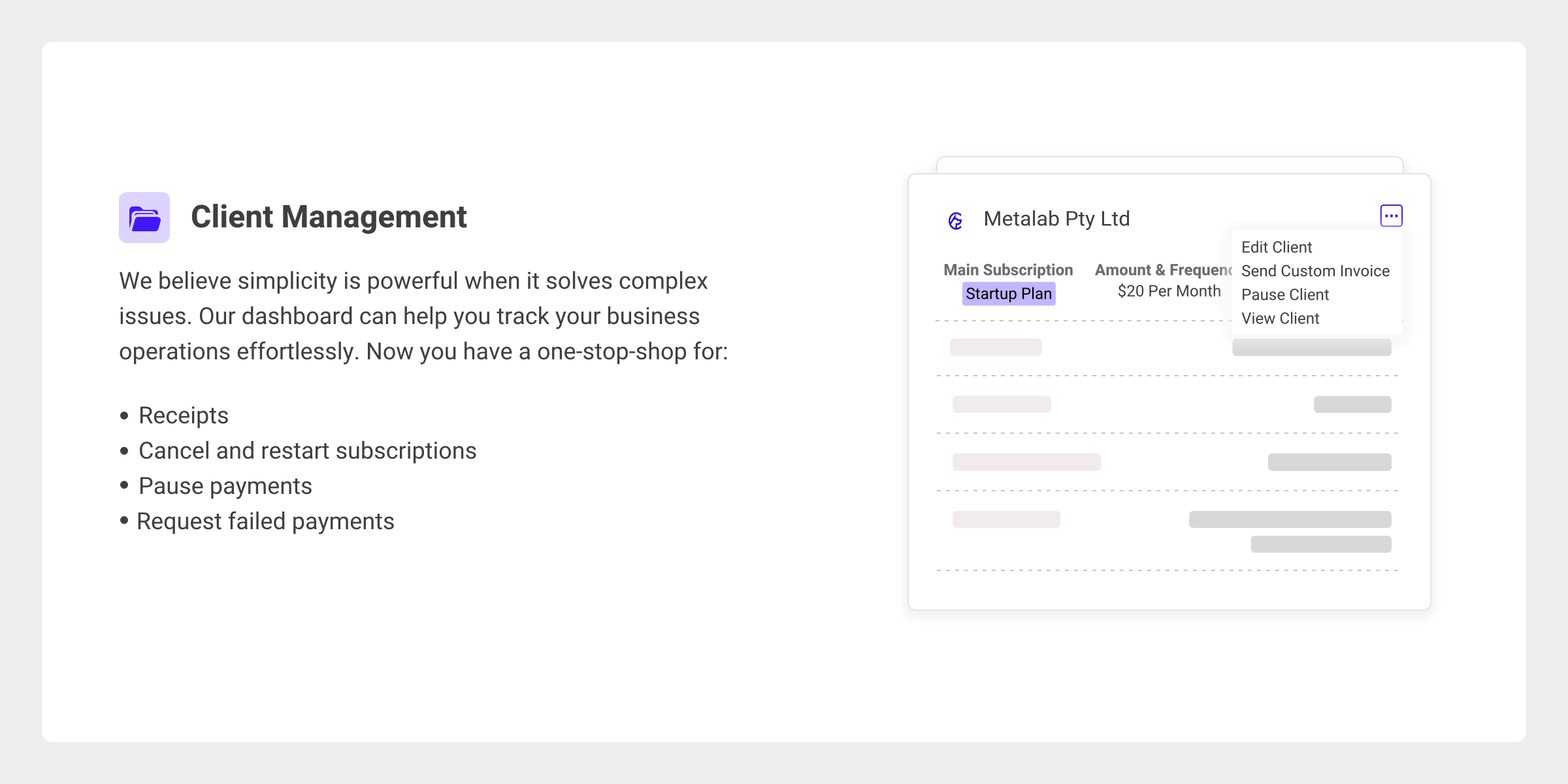This screenshot has width=1568, height=784.
Task: Open the three-dot menu for Metalab Pty Ltd
Action: tap(1391, 216)
